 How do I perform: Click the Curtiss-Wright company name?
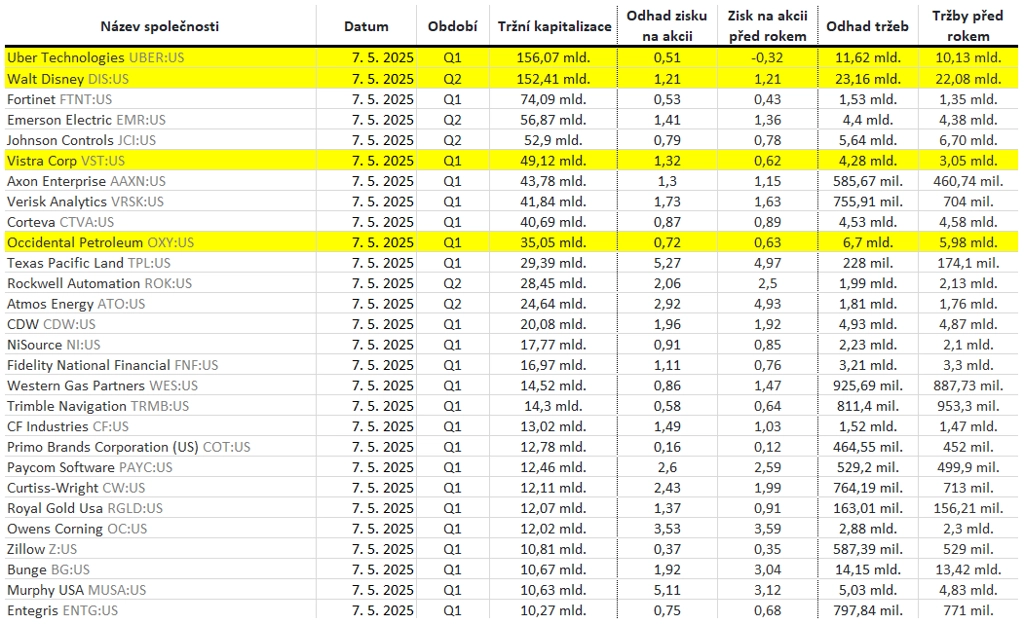(52, 488)
